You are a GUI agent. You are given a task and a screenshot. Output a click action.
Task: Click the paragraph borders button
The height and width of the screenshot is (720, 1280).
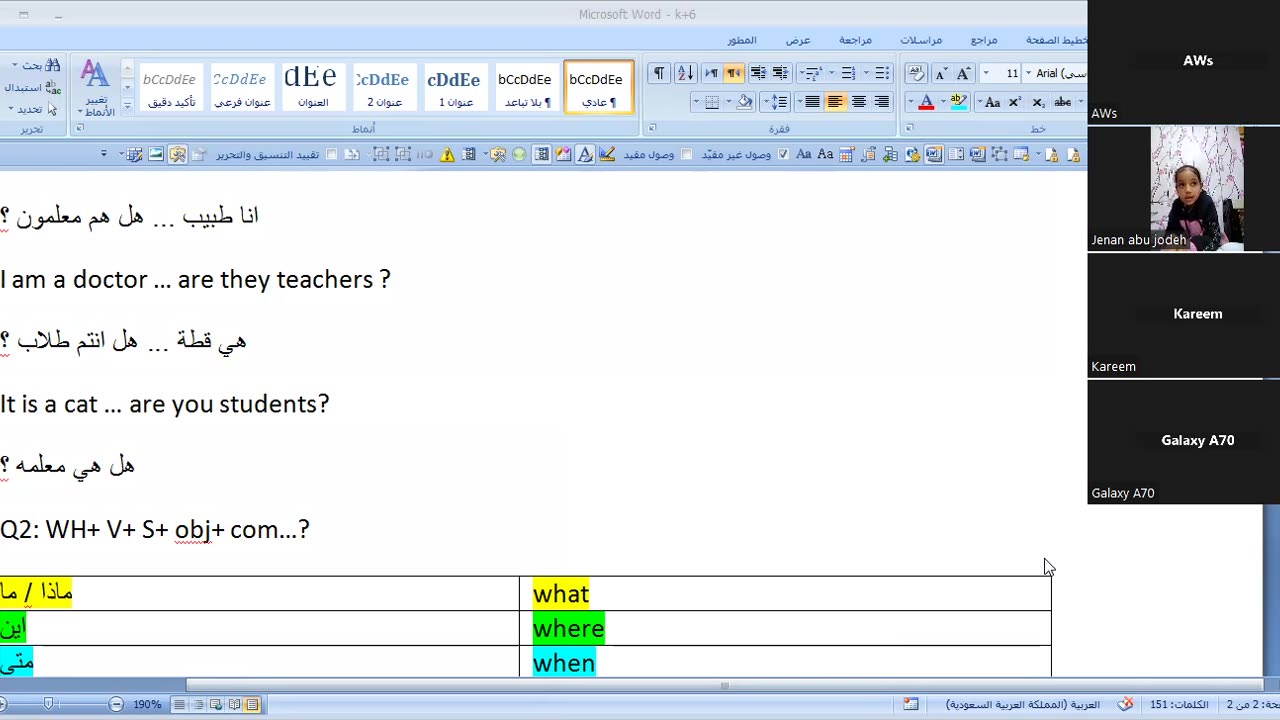pos(712,102)
